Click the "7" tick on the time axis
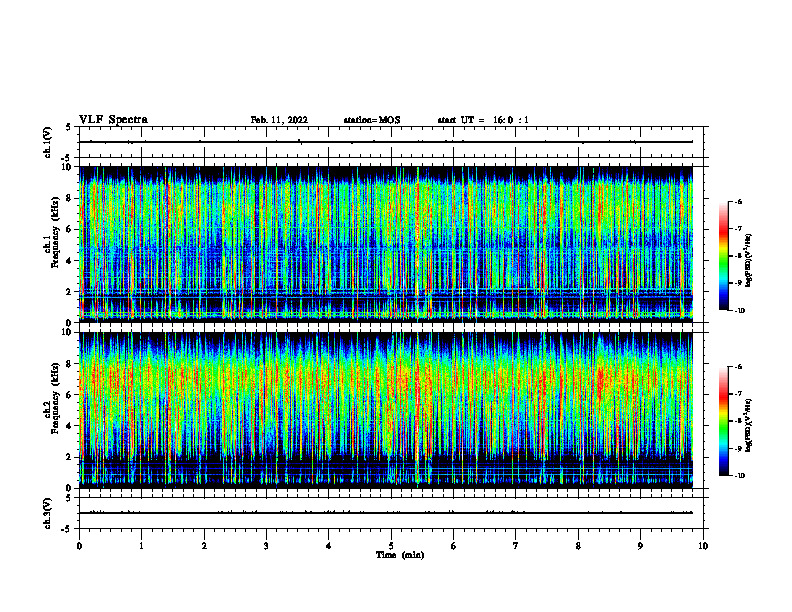The height and width of the screenshot is (612, 792). [x=516, y=546]
